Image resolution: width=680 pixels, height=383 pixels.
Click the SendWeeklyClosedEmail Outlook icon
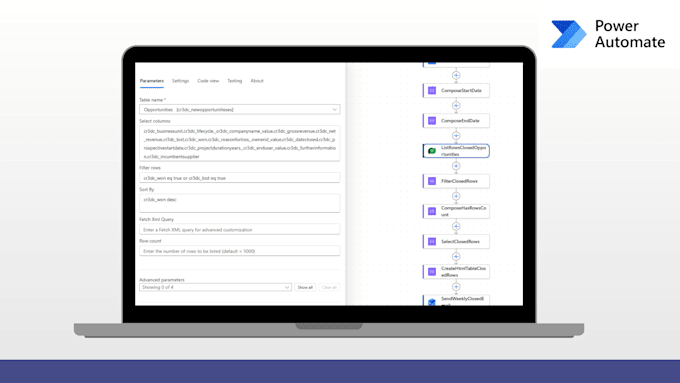432,302
